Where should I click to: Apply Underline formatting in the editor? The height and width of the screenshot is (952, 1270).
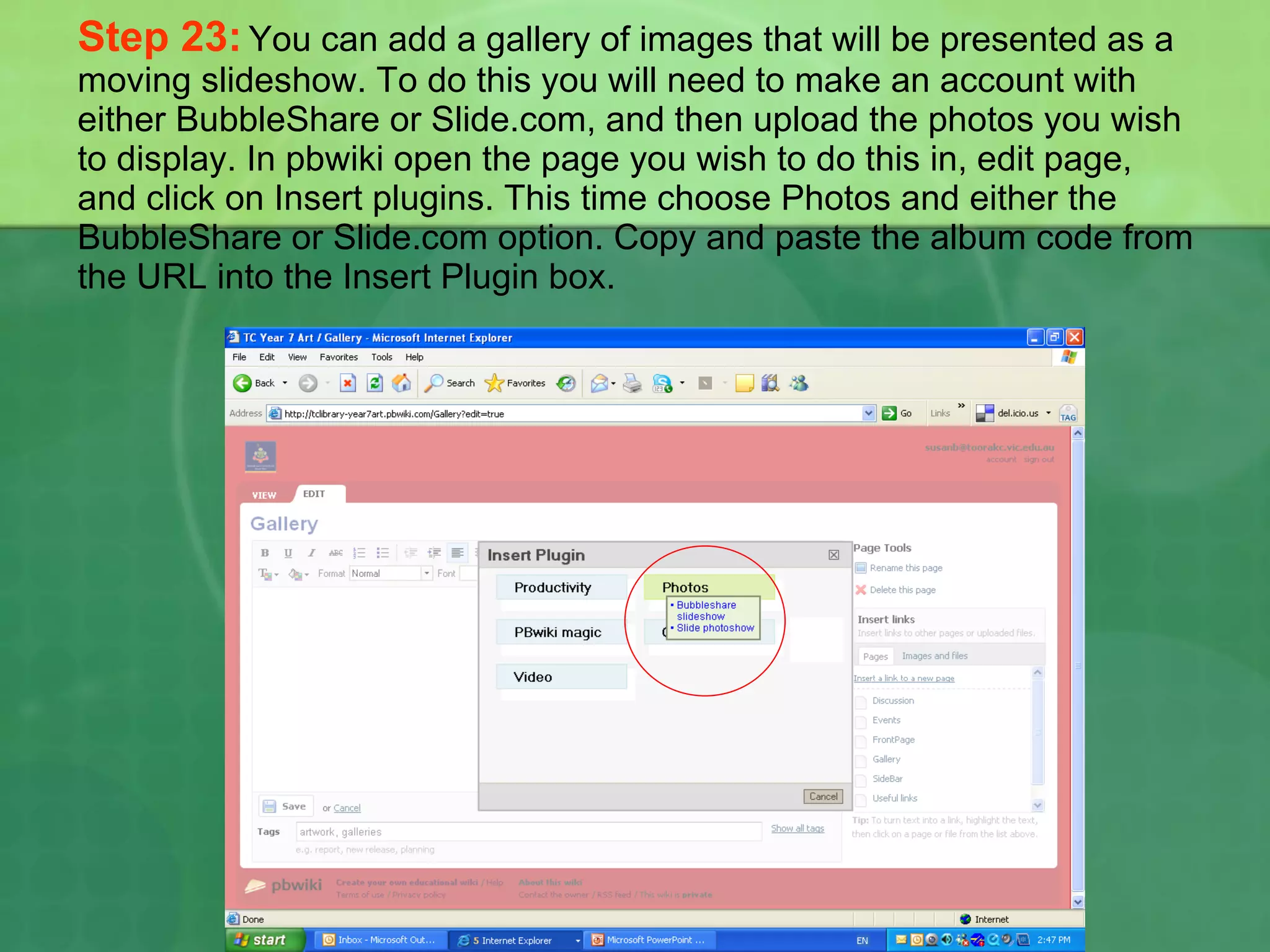(x=288, y=553)
